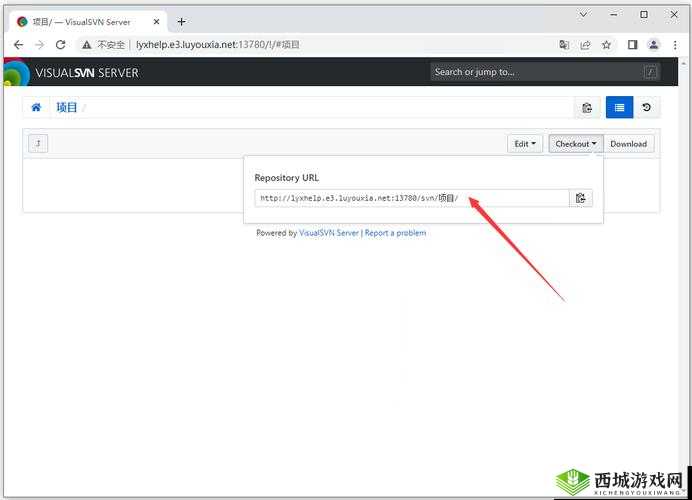Collapse the Checkout dropdown
692x500 pixels.
[576, 144]
